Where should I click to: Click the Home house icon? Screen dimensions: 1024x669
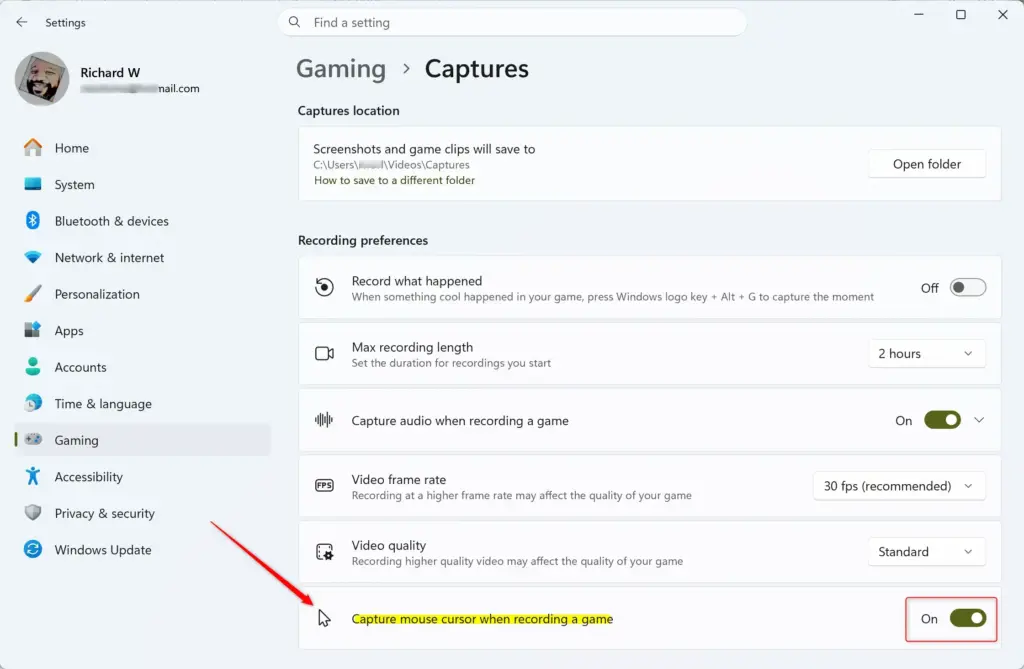(33, 148)
